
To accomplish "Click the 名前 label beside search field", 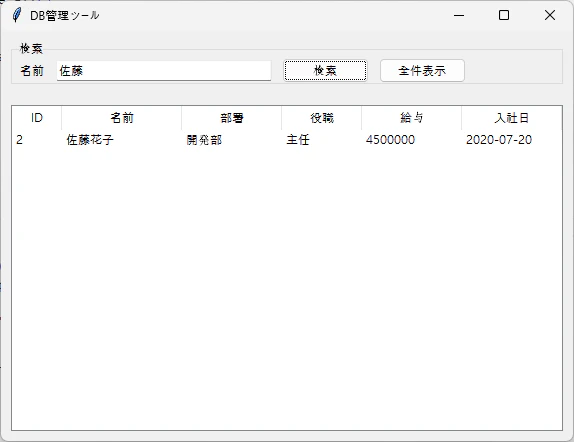I will (x=32, y=71).
